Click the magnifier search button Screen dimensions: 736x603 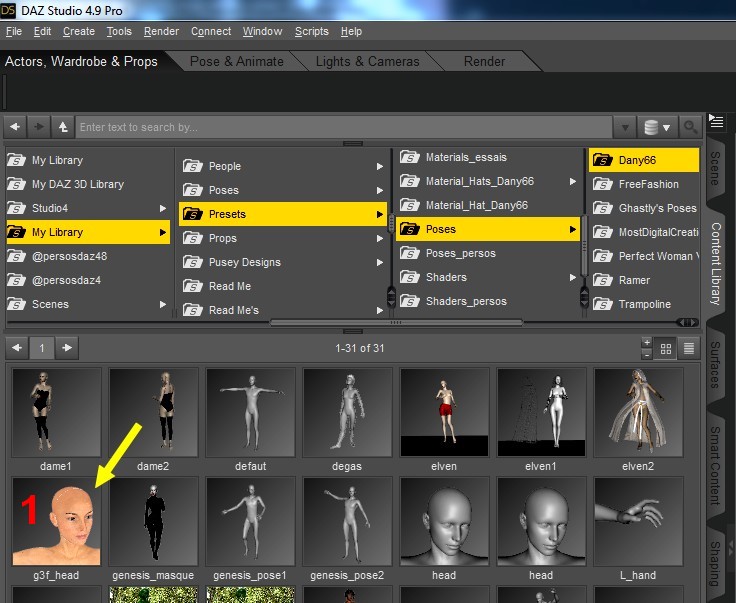pos(690,127)
